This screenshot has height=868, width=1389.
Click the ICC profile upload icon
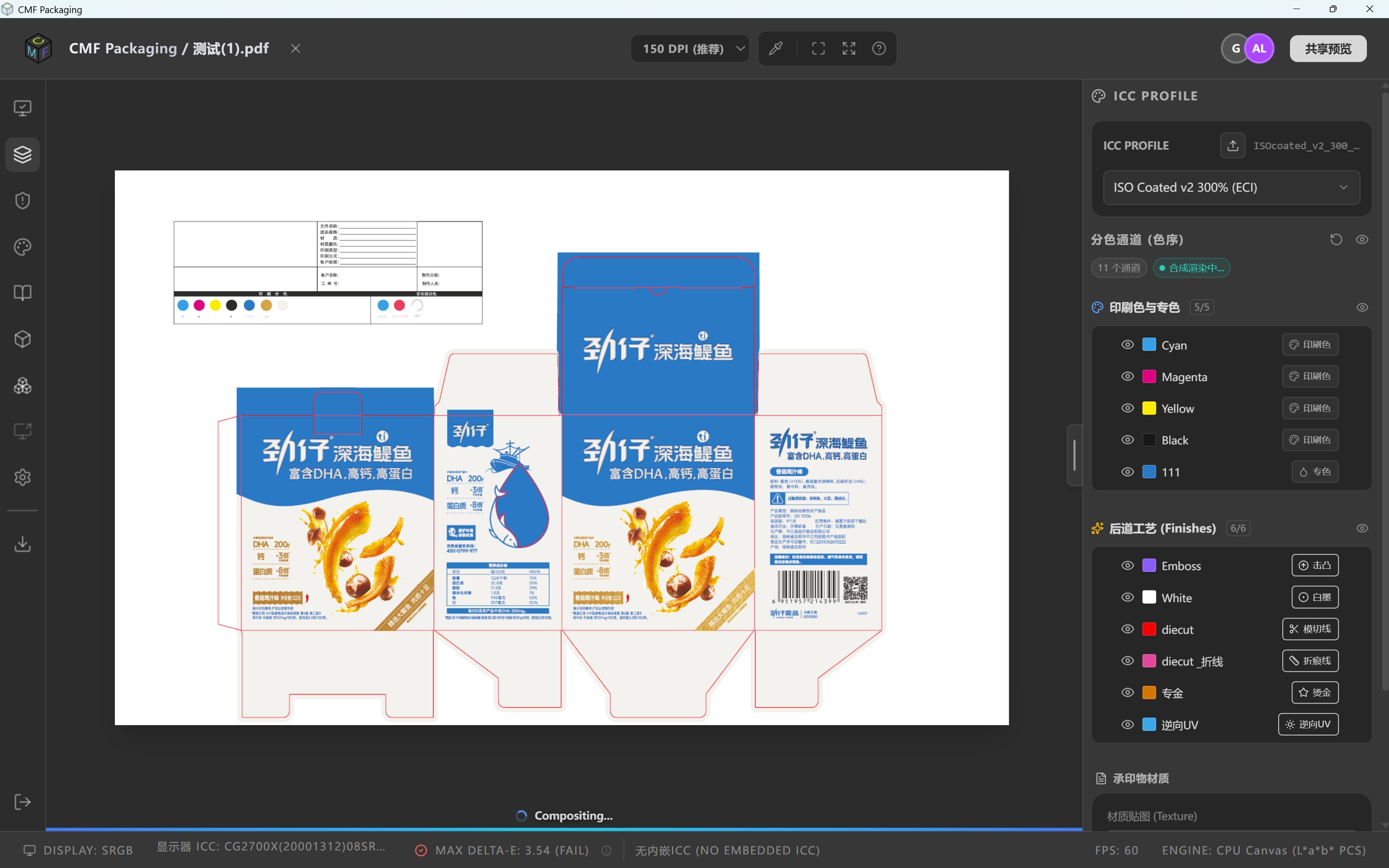1232,146
